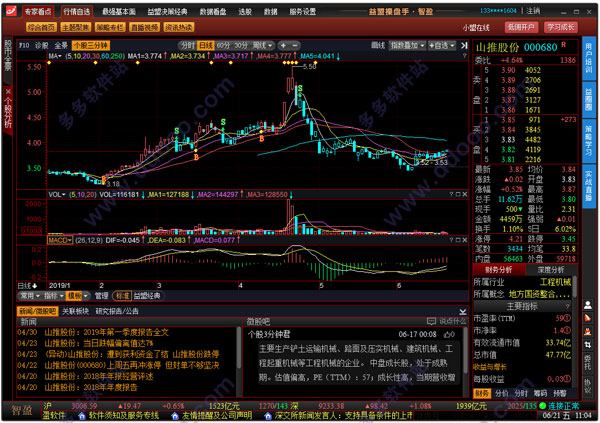Switch to 深度分析 tab
The width and height of the screenshot is (600, 423).
551,270
